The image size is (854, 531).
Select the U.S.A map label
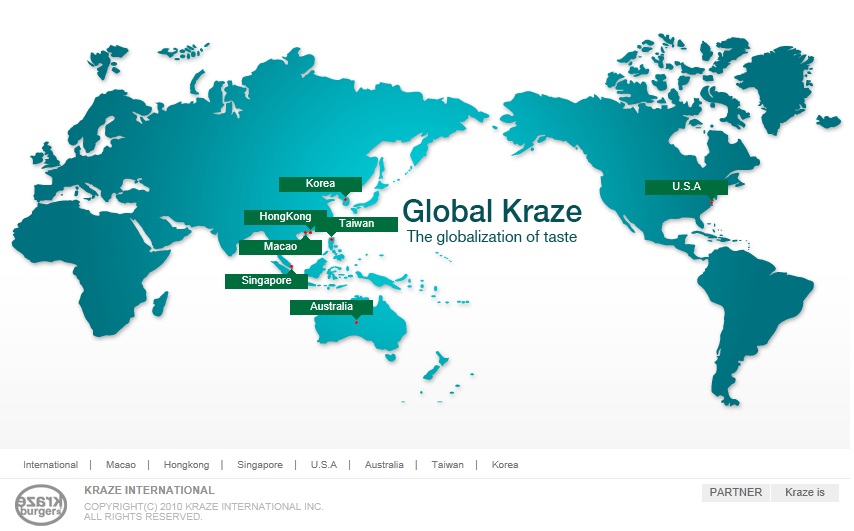[x=686, y=187]
